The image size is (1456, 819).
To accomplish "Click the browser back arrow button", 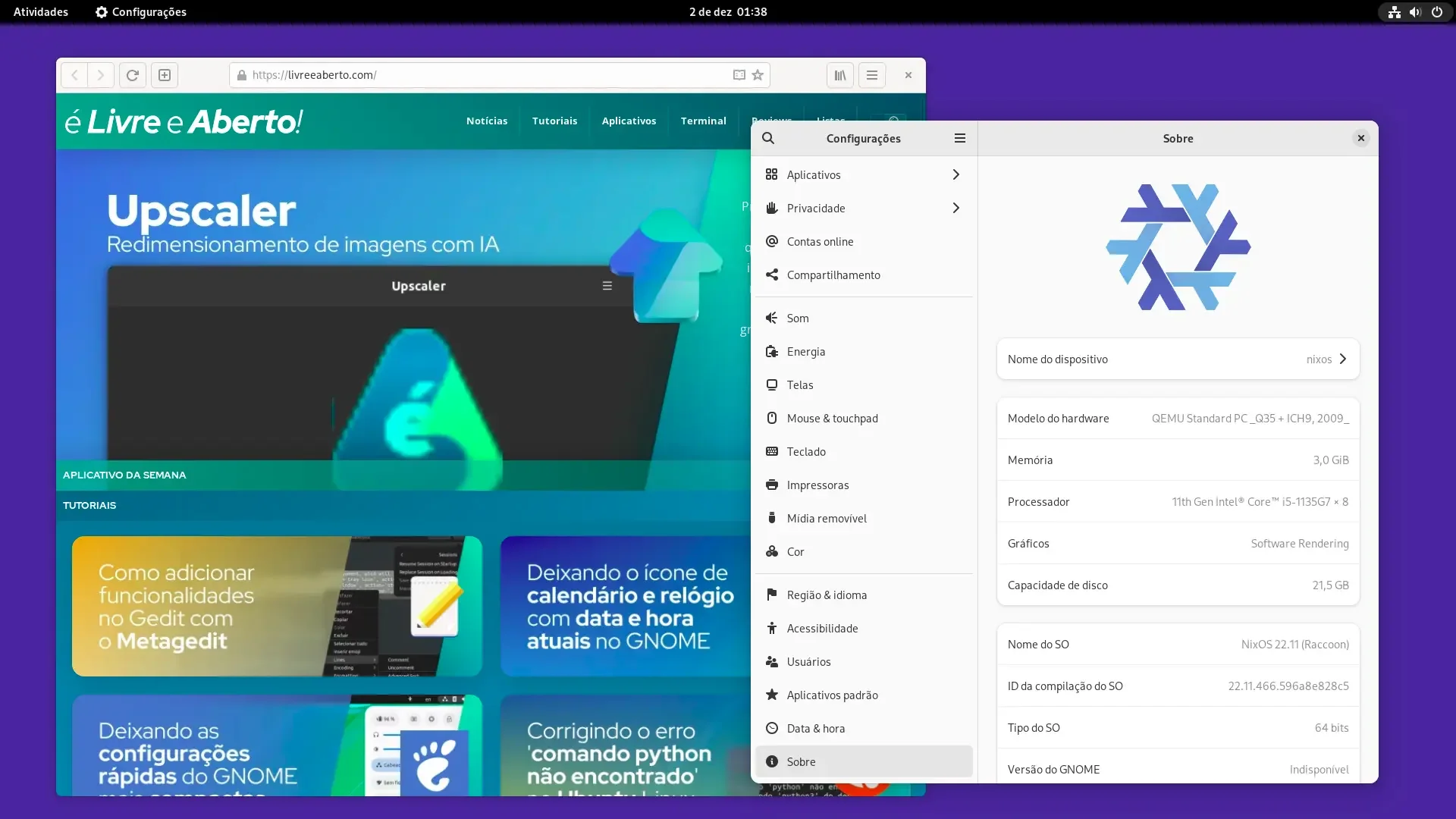I will (x=74, y=75).
